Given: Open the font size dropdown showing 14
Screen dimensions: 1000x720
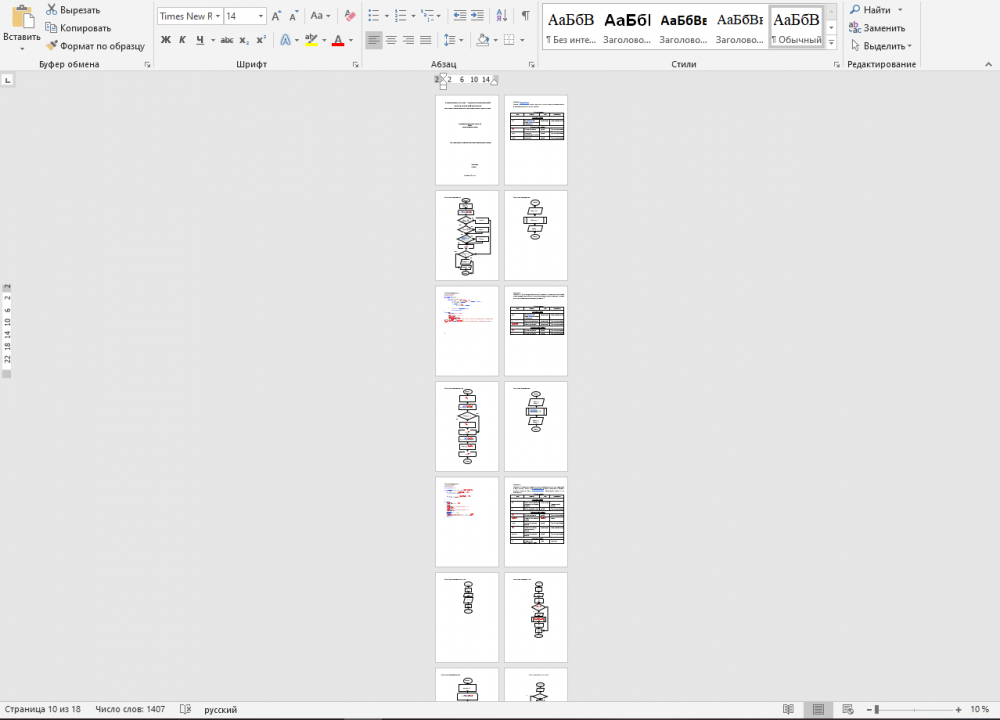Looking at the screenshot, I should tap(261, 16).
